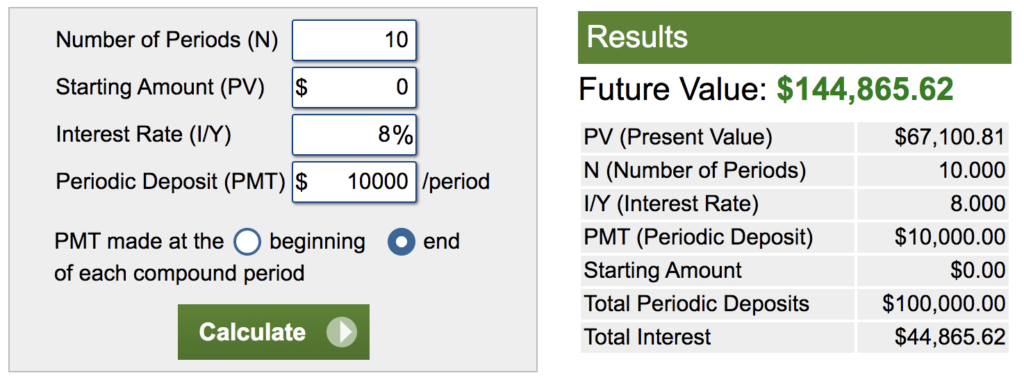Click the Periodic Deposit amount field
This screenshot has height=389, width=1024.
click(354, 181)
